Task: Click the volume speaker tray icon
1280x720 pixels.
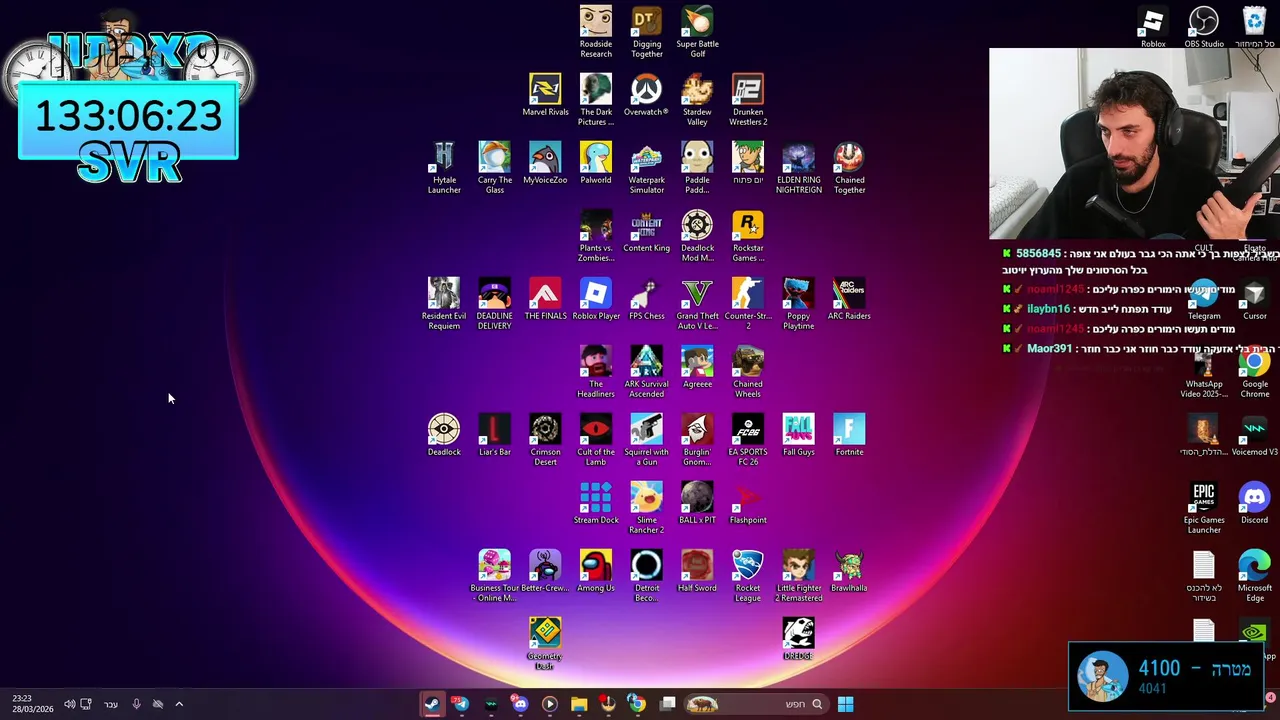Action: click(69, 704)
